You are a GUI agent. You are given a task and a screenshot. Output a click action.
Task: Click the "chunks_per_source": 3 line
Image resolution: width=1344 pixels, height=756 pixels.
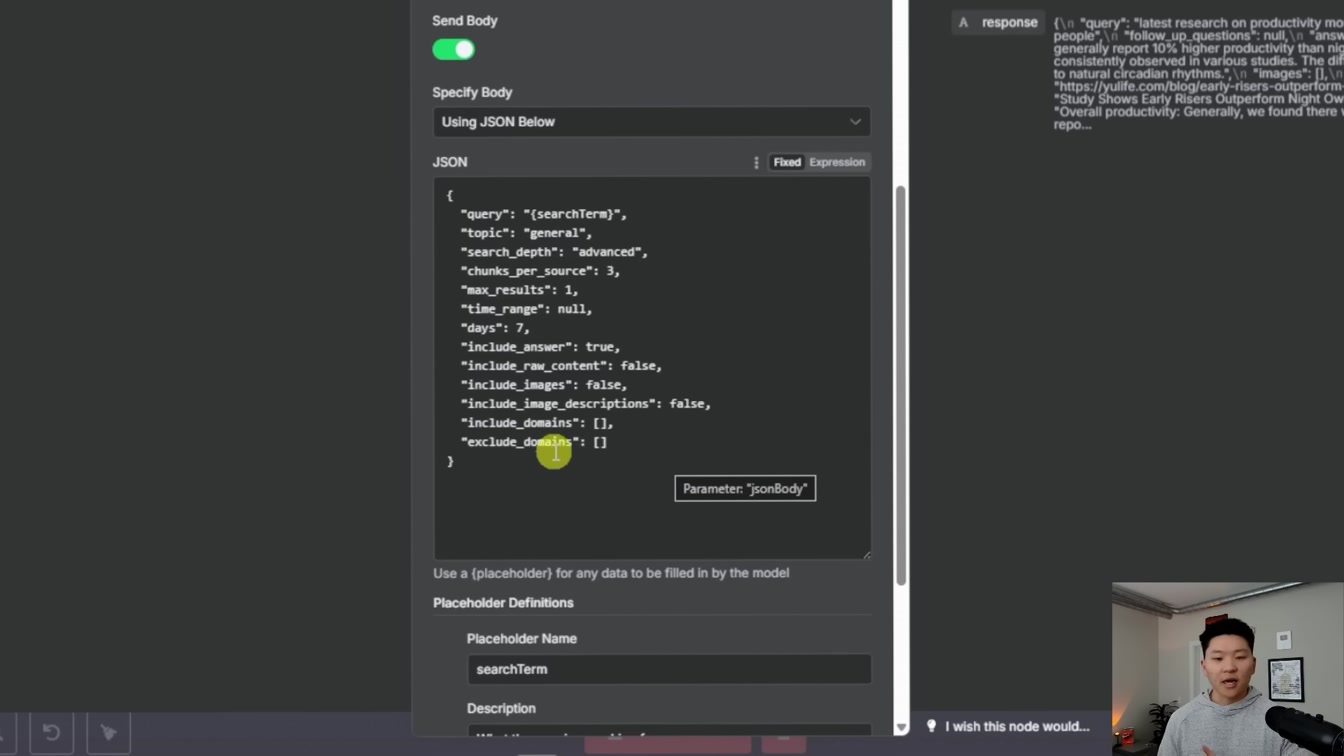pyautogui.click(x=540, y=271)
